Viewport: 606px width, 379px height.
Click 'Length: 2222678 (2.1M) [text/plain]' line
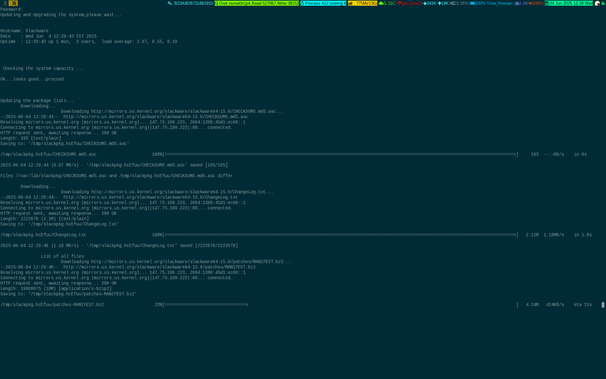tap(44, 219)
